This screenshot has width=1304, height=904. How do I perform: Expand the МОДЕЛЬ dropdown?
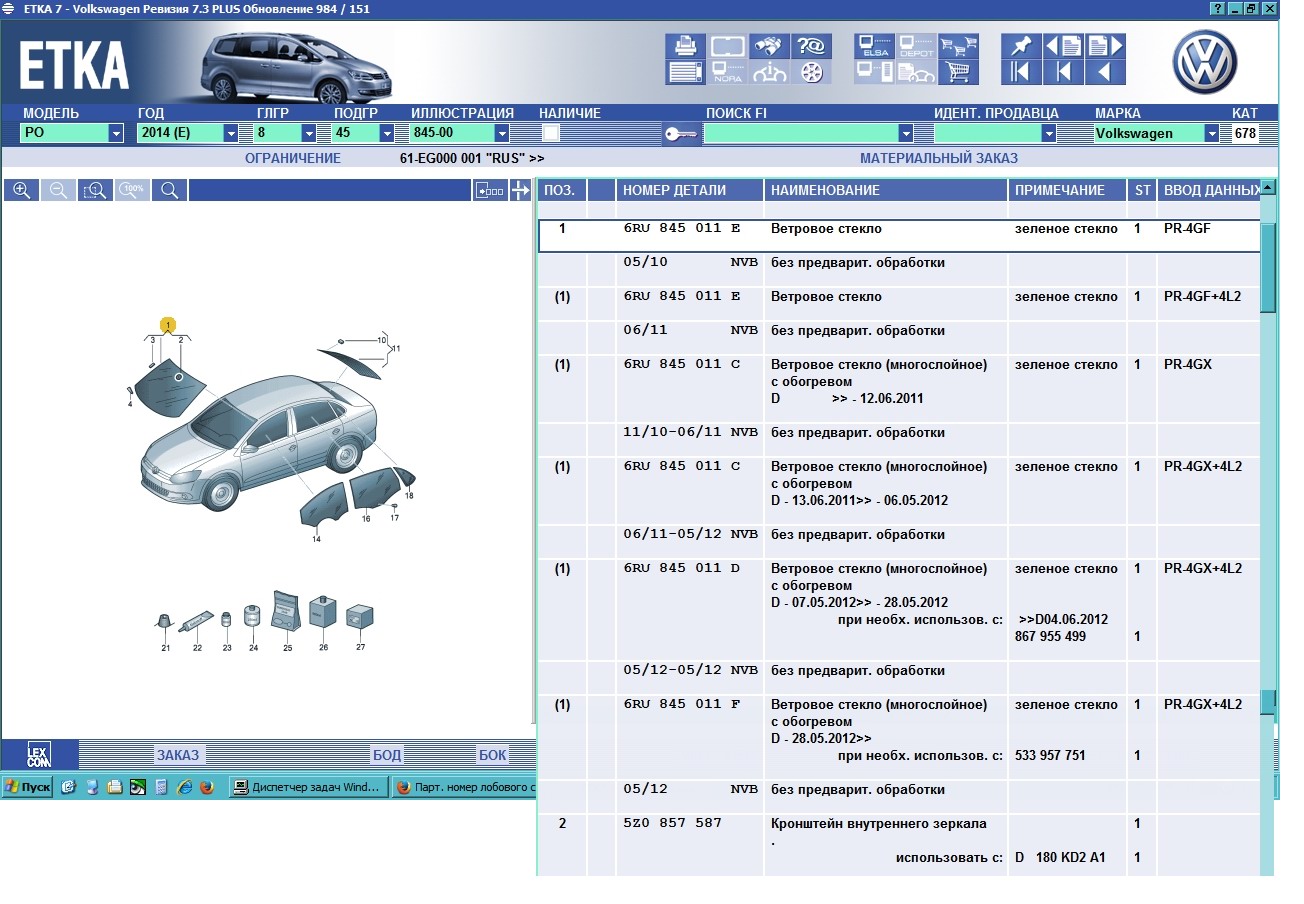click(x=116, y=133)
